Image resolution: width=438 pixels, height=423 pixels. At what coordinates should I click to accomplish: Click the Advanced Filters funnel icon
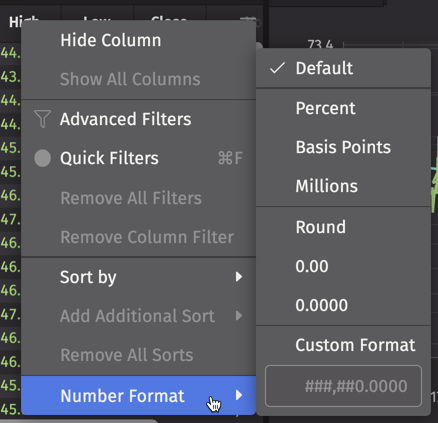42,119
